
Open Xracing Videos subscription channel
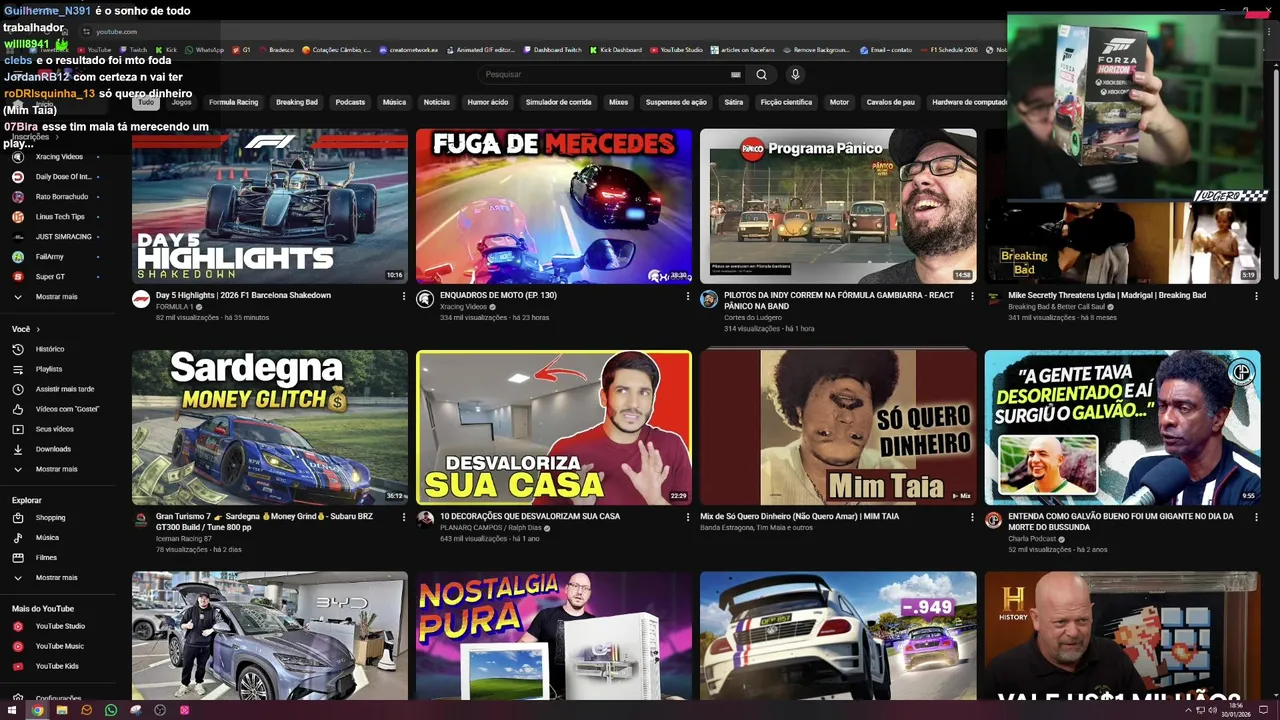pos(59,157)
